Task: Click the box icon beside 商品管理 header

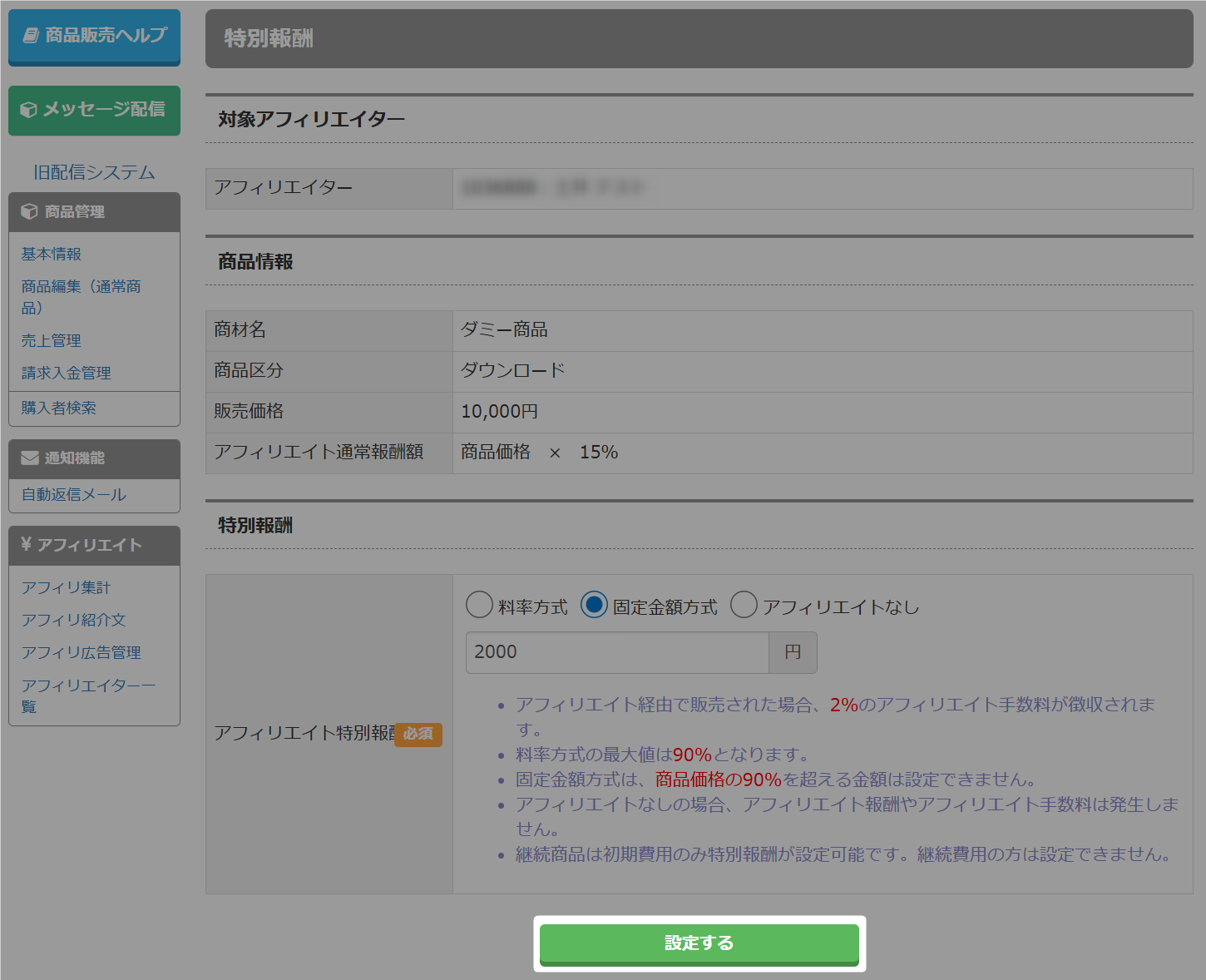Action: [x=29, y=211]
